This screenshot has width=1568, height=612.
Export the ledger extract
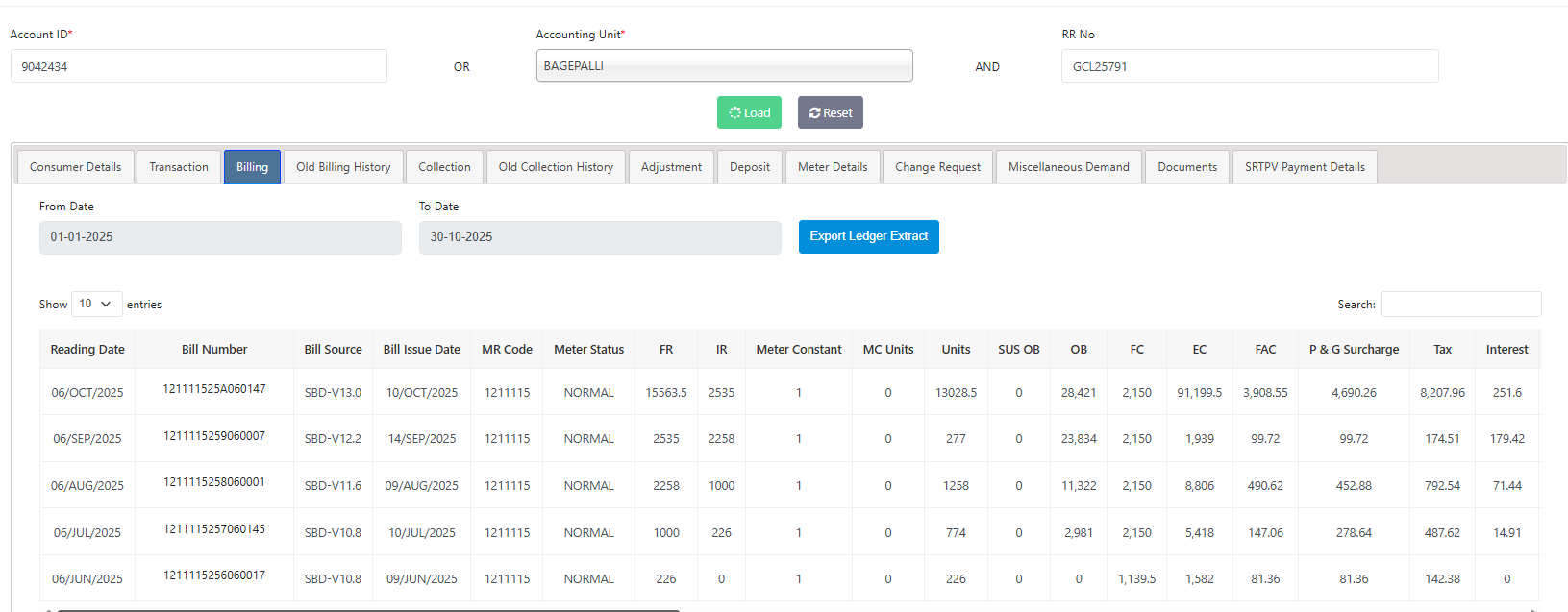868,236
